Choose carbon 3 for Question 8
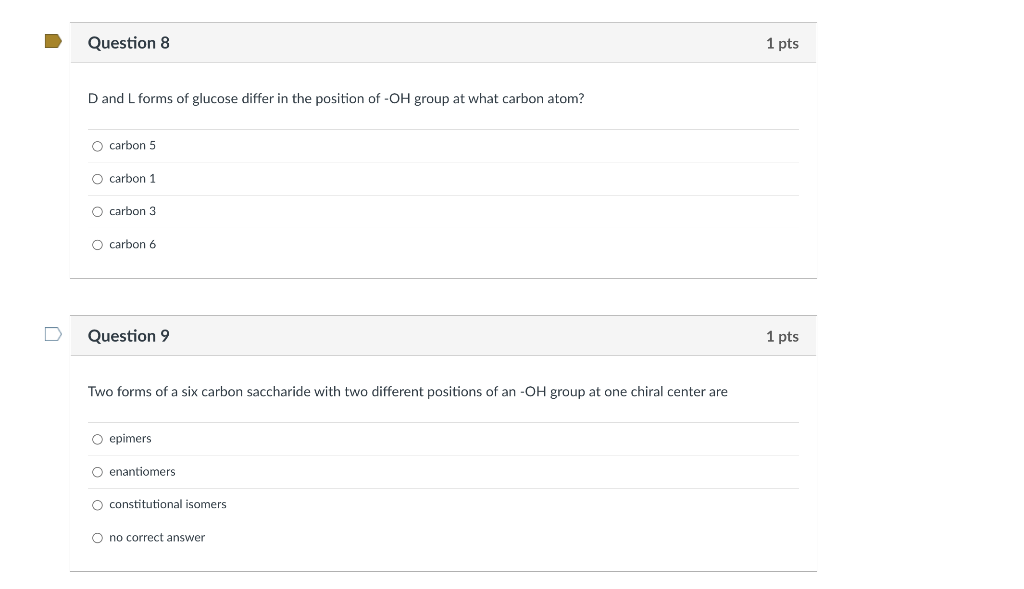This screenshot has width=1024, height=589. 97,211
